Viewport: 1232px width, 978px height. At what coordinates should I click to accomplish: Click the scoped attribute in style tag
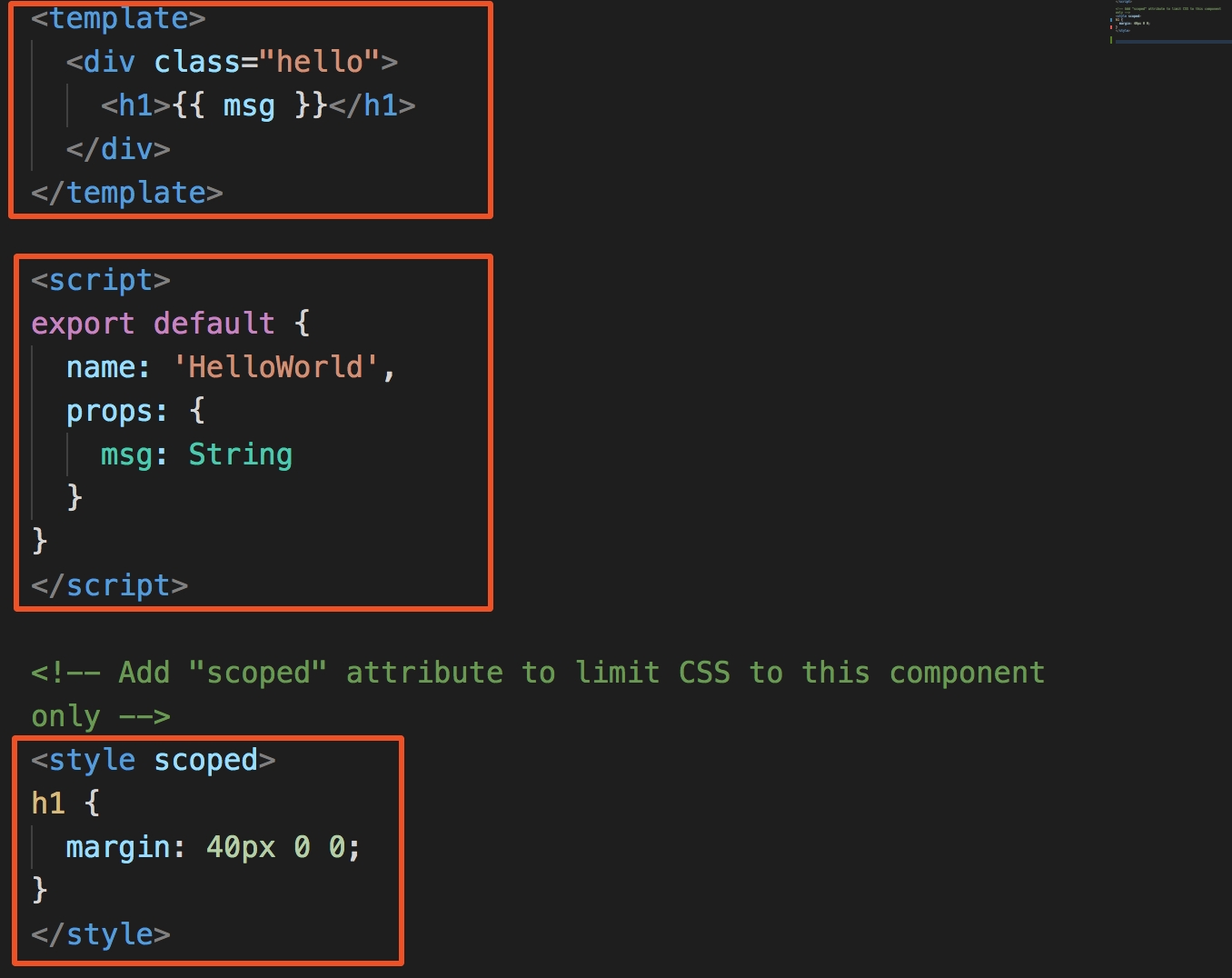click(x=205, y=760)
